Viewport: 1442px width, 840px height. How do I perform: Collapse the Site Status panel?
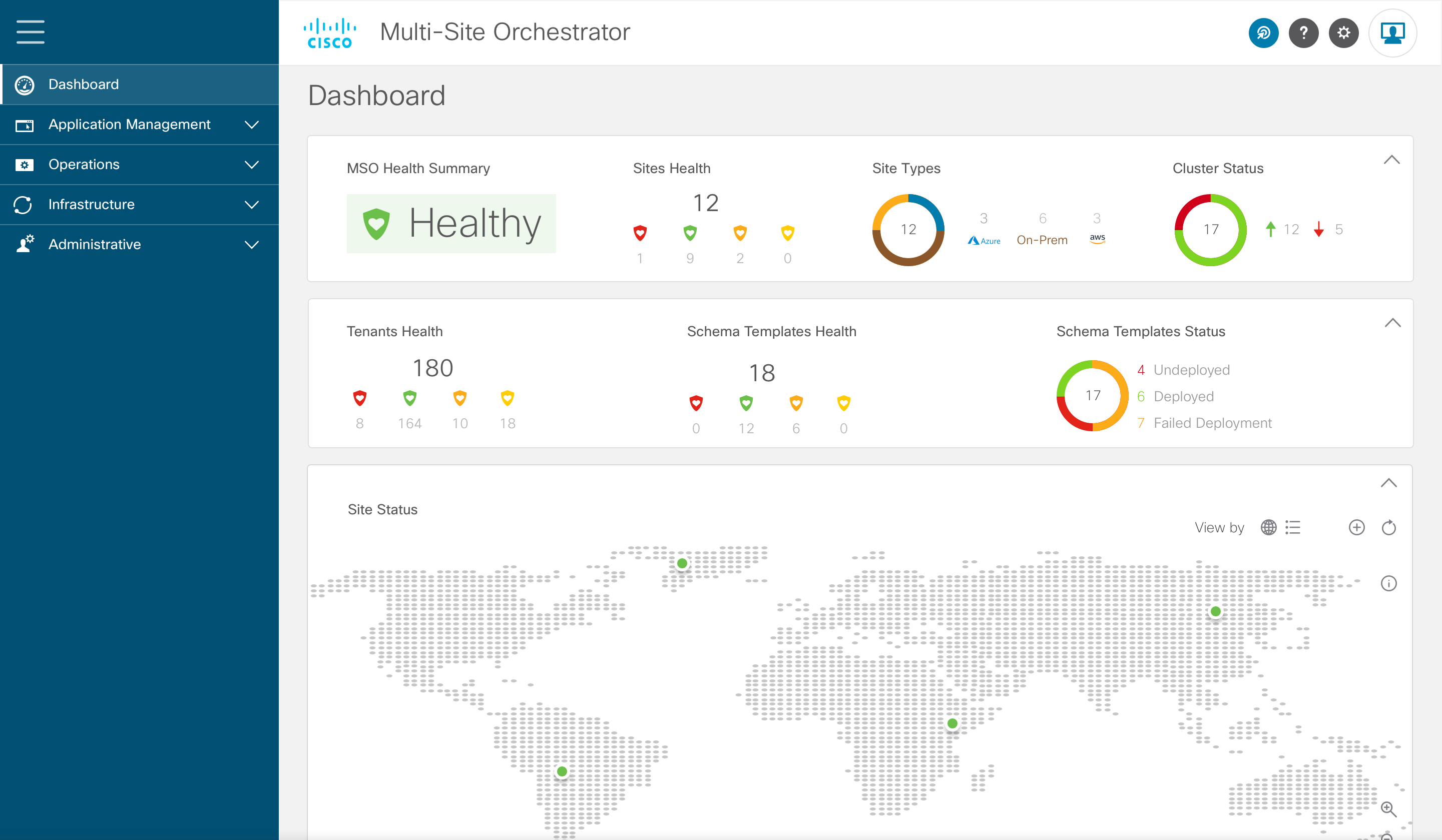(1388, 483)
